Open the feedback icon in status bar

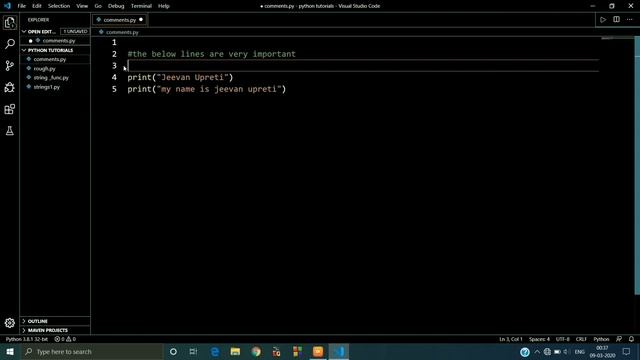pos(619,339)
